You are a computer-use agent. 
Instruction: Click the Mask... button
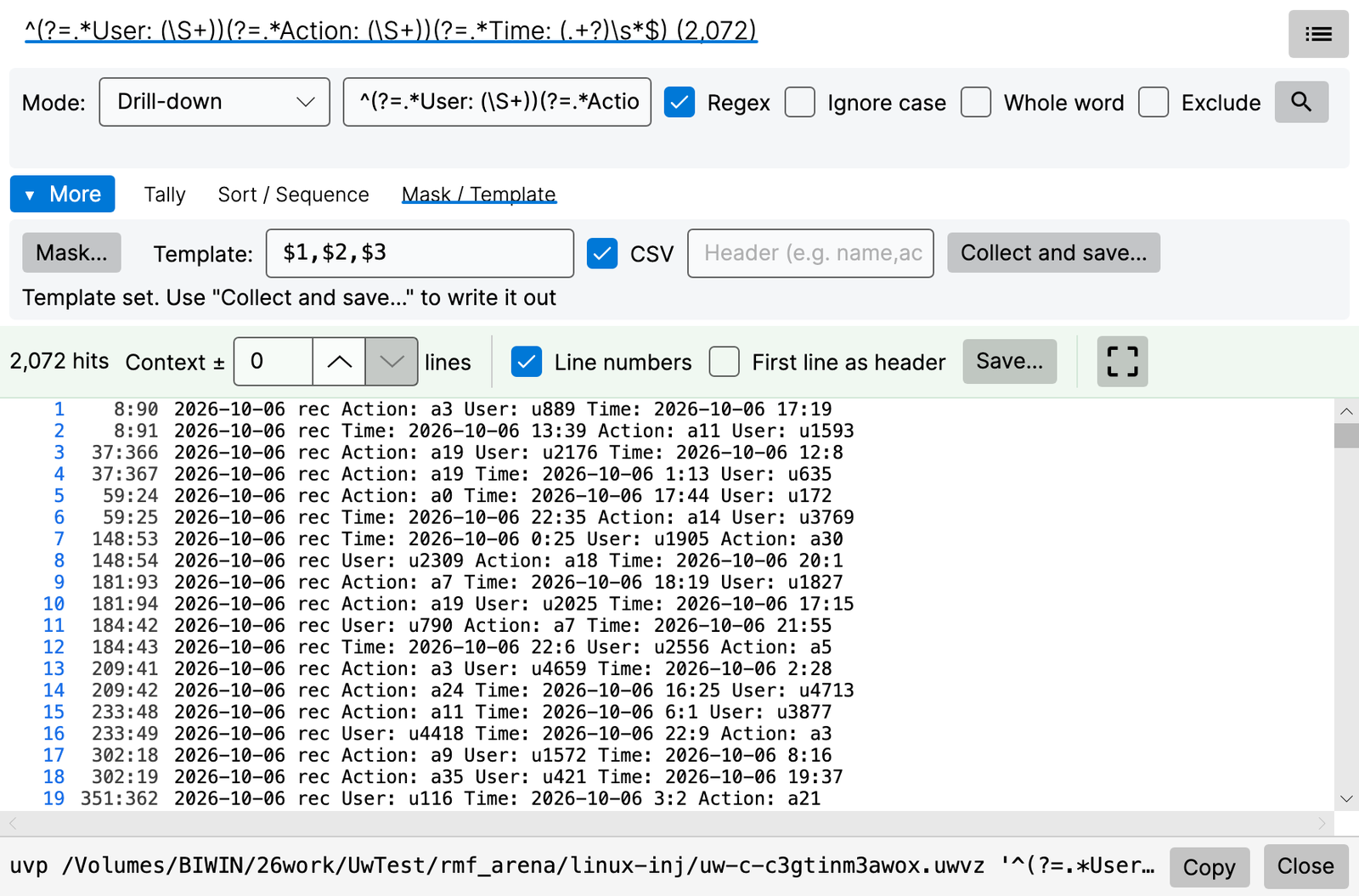(x=71, y=253)
